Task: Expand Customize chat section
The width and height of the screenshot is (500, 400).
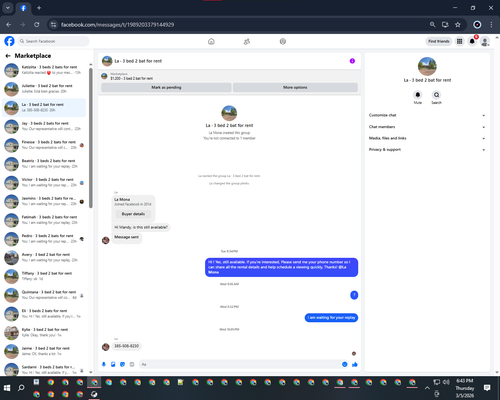Action: click(427, 115)
